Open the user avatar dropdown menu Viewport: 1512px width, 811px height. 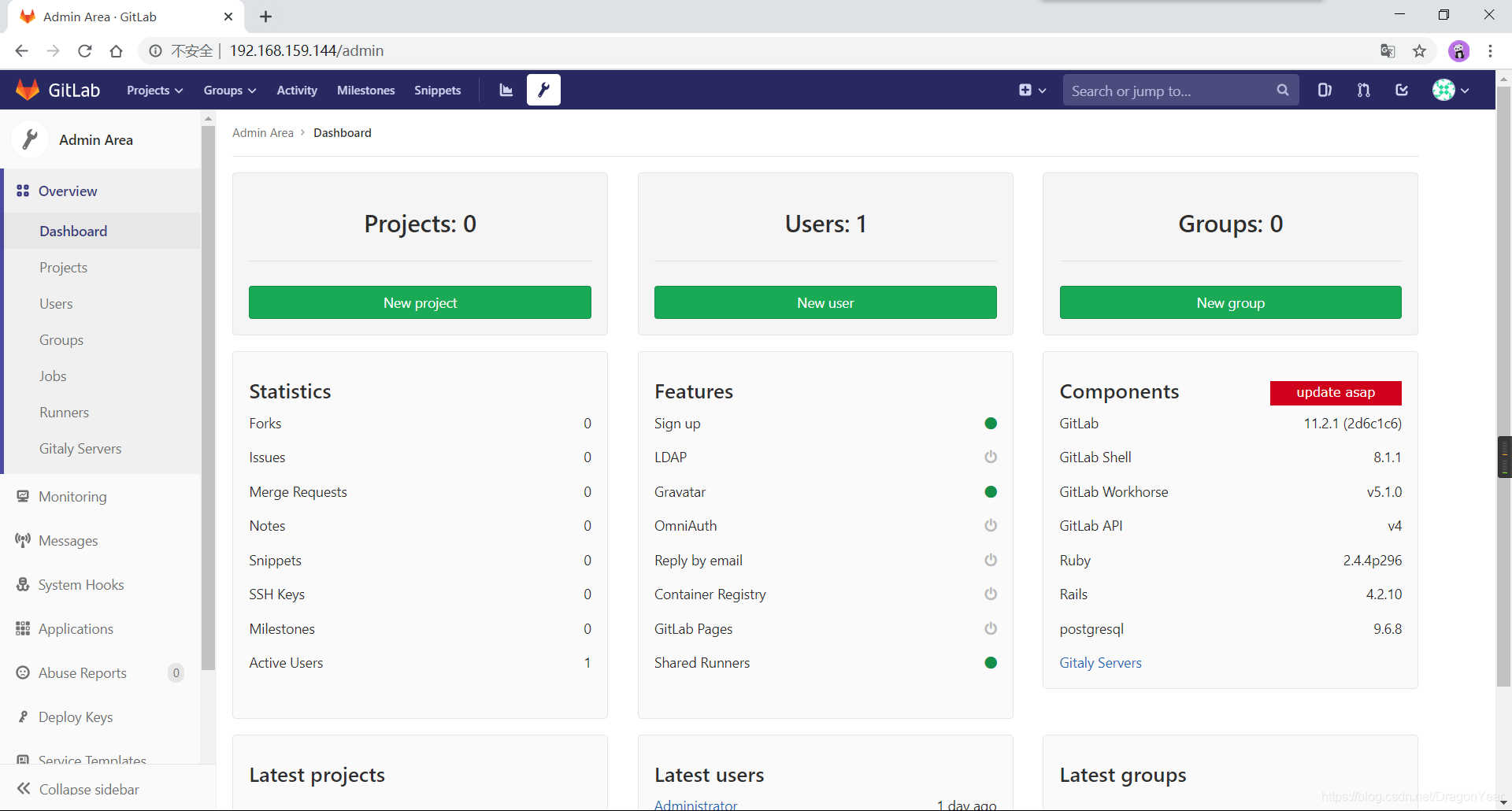1451,90
